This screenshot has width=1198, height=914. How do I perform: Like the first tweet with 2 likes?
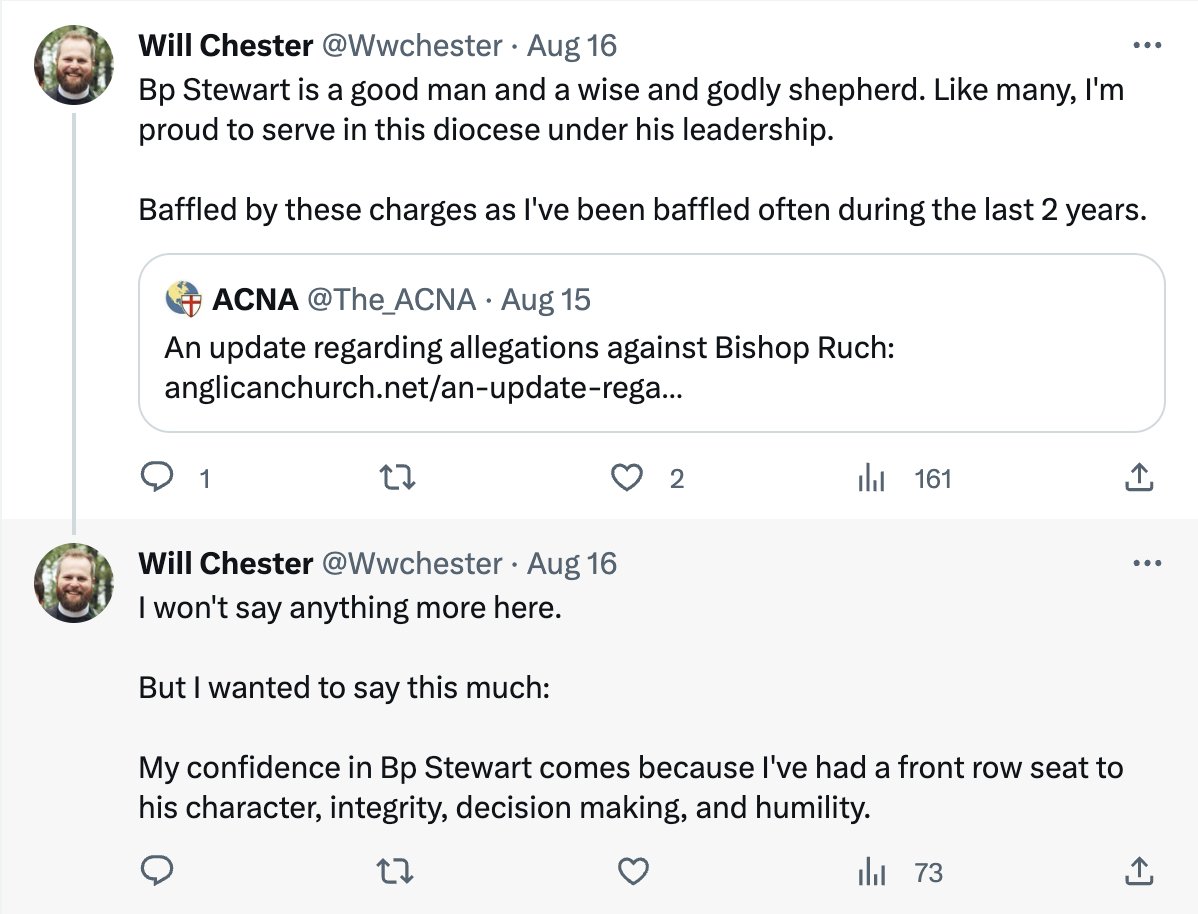[x=627, y=480]
